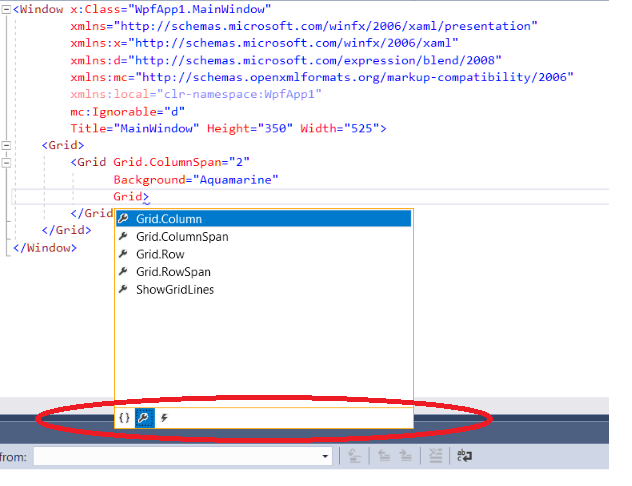Click the outer closing </Grid> tag
Screen dimensions: 632x486
[67, 230]
